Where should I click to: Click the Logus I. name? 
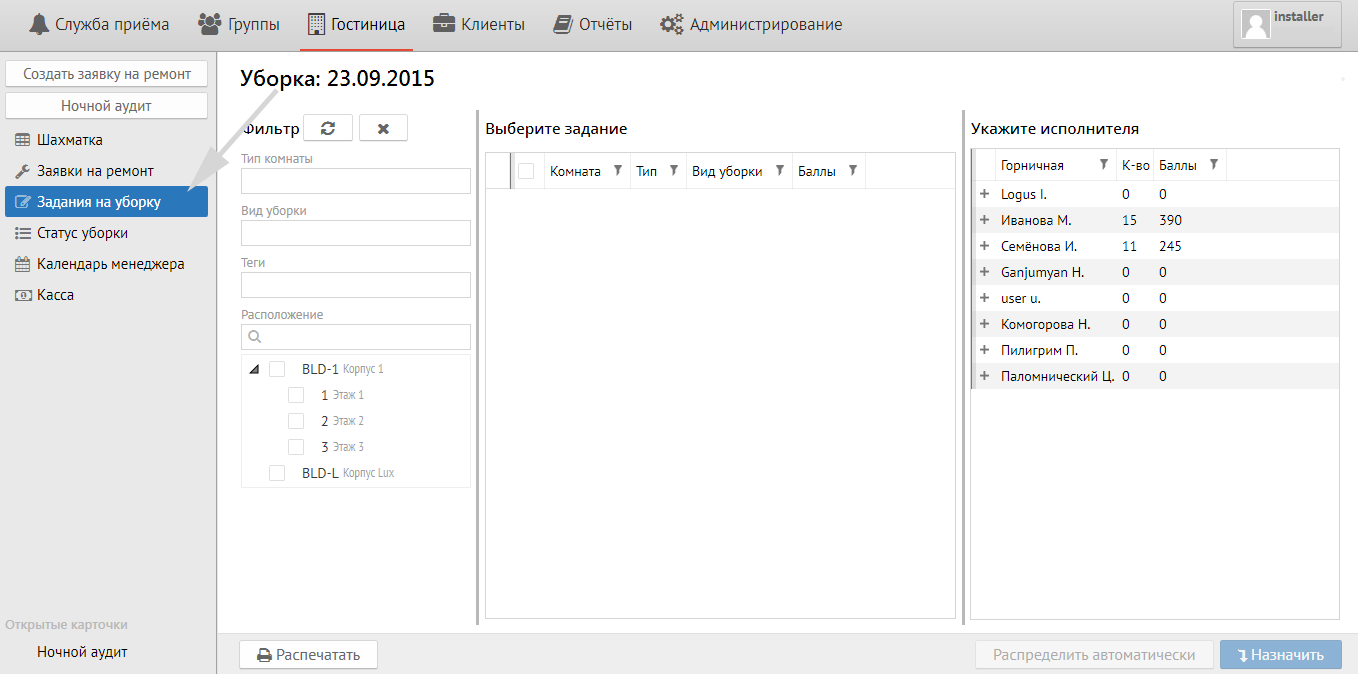(x=1024, y=194)
